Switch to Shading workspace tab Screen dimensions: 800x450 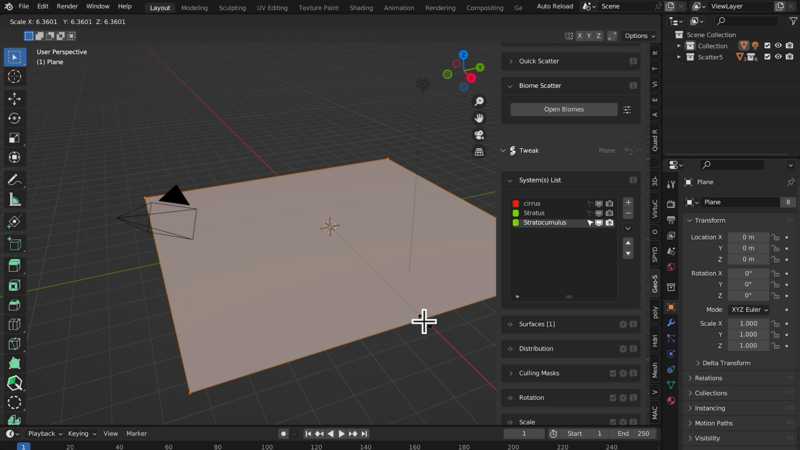(361, 8)
